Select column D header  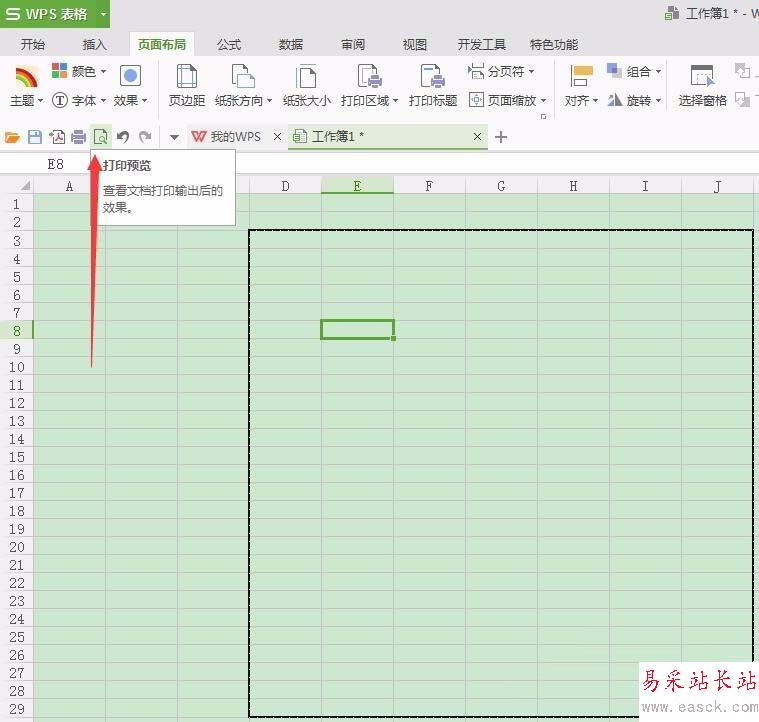tap(286, 186)
